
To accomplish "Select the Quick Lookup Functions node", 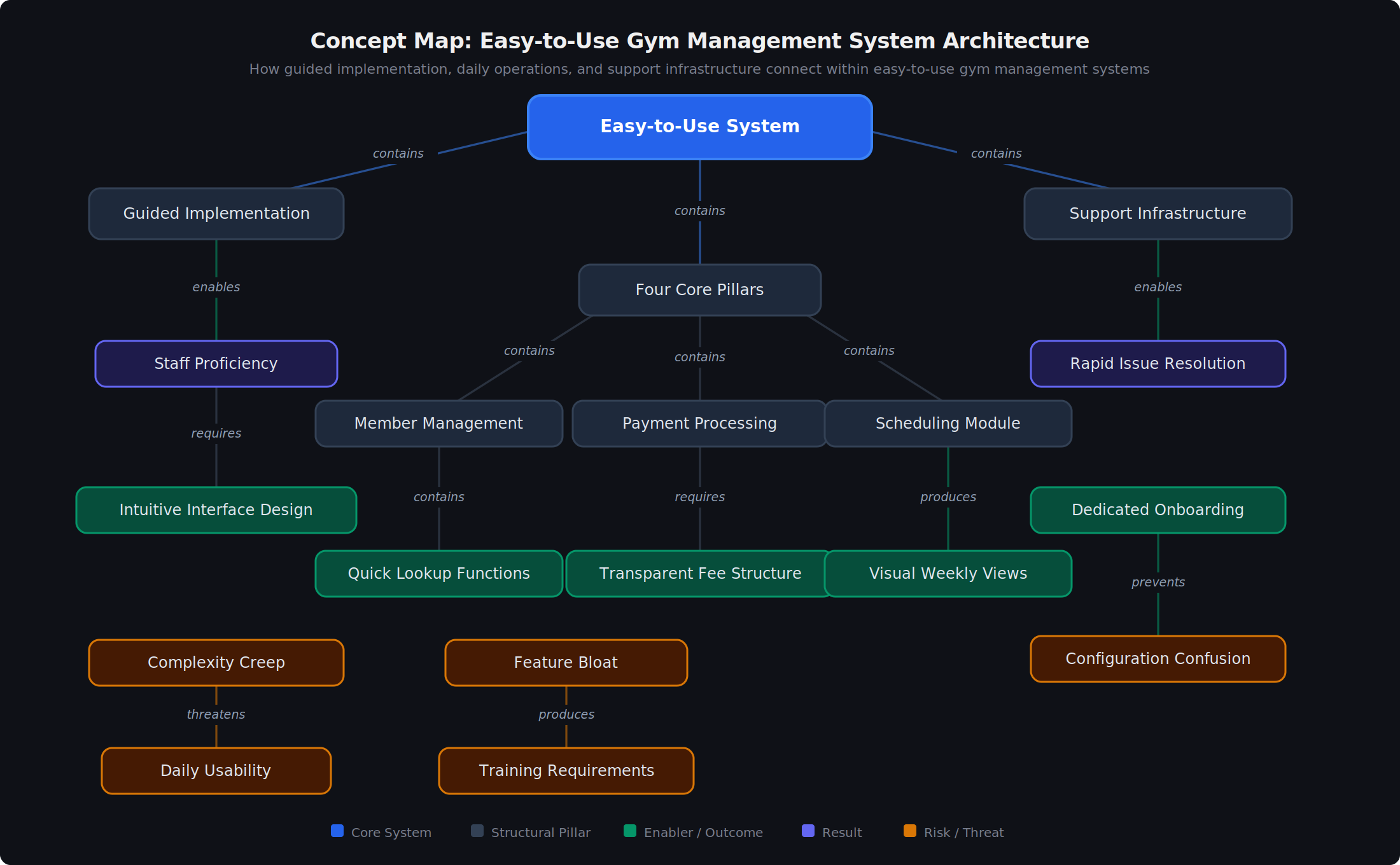I will 438,574.
